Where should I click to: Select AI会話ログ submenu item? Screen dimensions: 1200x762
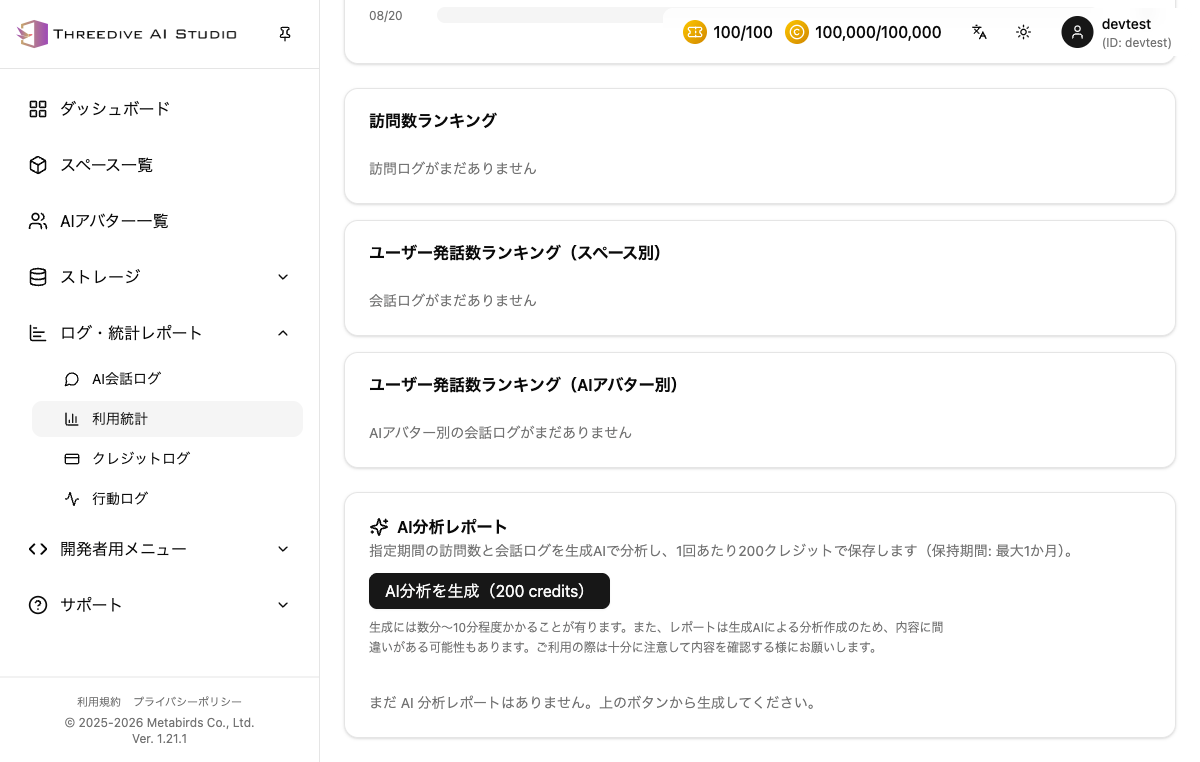pyautogui.click(x=167, y=379)
